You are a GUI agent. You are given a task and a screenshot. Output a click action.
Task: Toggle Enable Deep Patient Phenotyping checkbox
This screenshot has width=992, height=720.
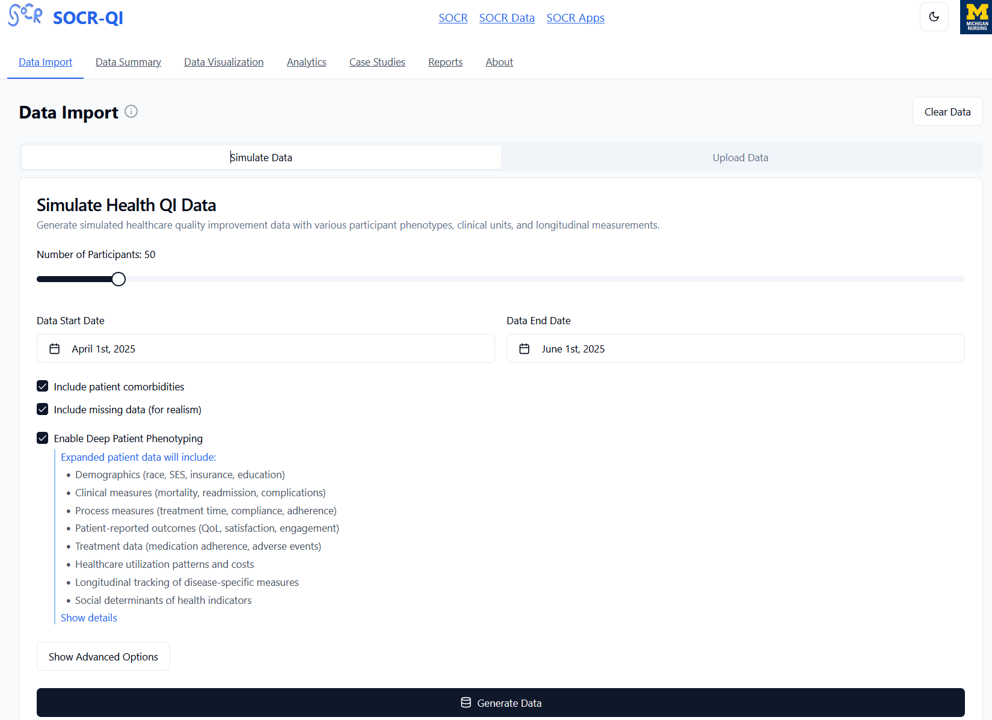43,438
